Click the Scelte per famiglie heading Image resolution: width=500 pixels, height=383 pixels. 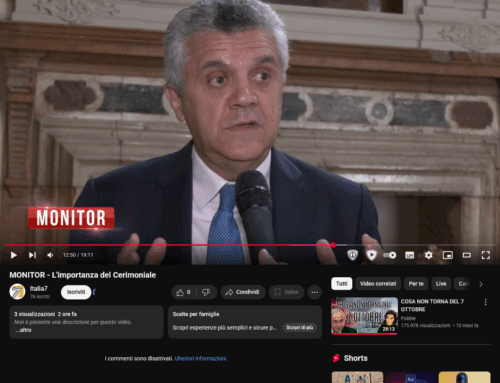[x=196, y=314]
